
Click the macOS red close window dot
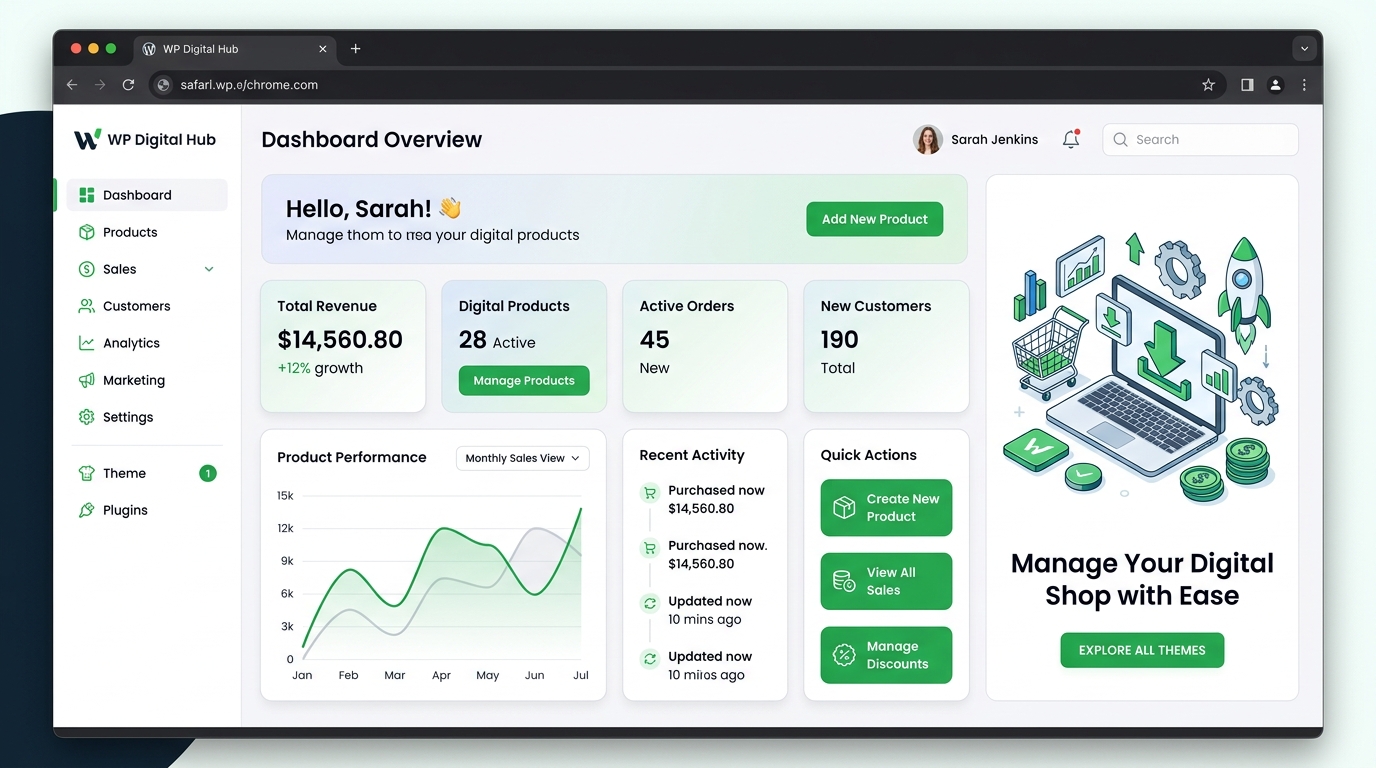click(76, 48)
